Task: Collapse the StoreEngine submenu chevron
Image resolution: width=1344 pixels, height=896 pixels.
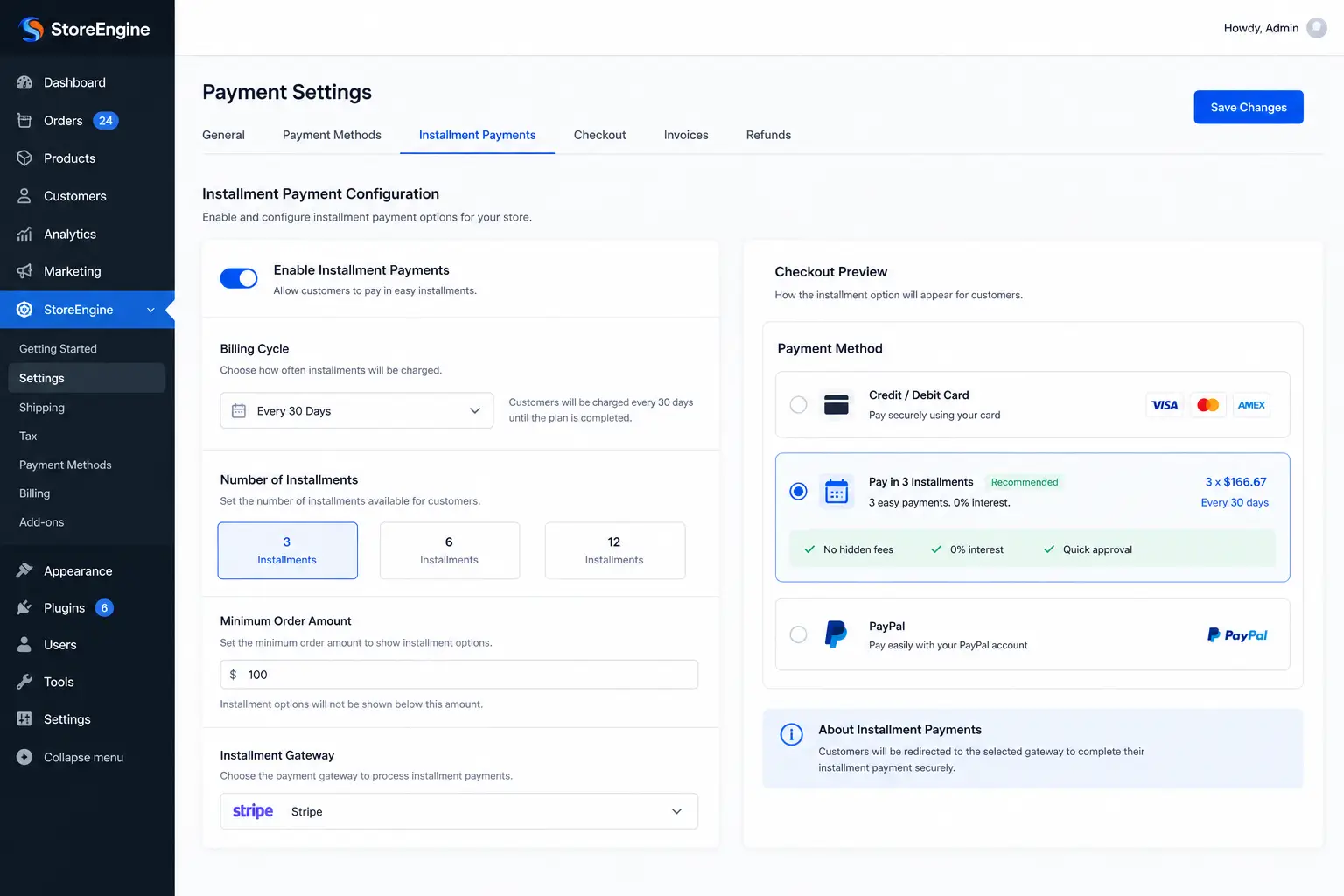Action: 150,310
